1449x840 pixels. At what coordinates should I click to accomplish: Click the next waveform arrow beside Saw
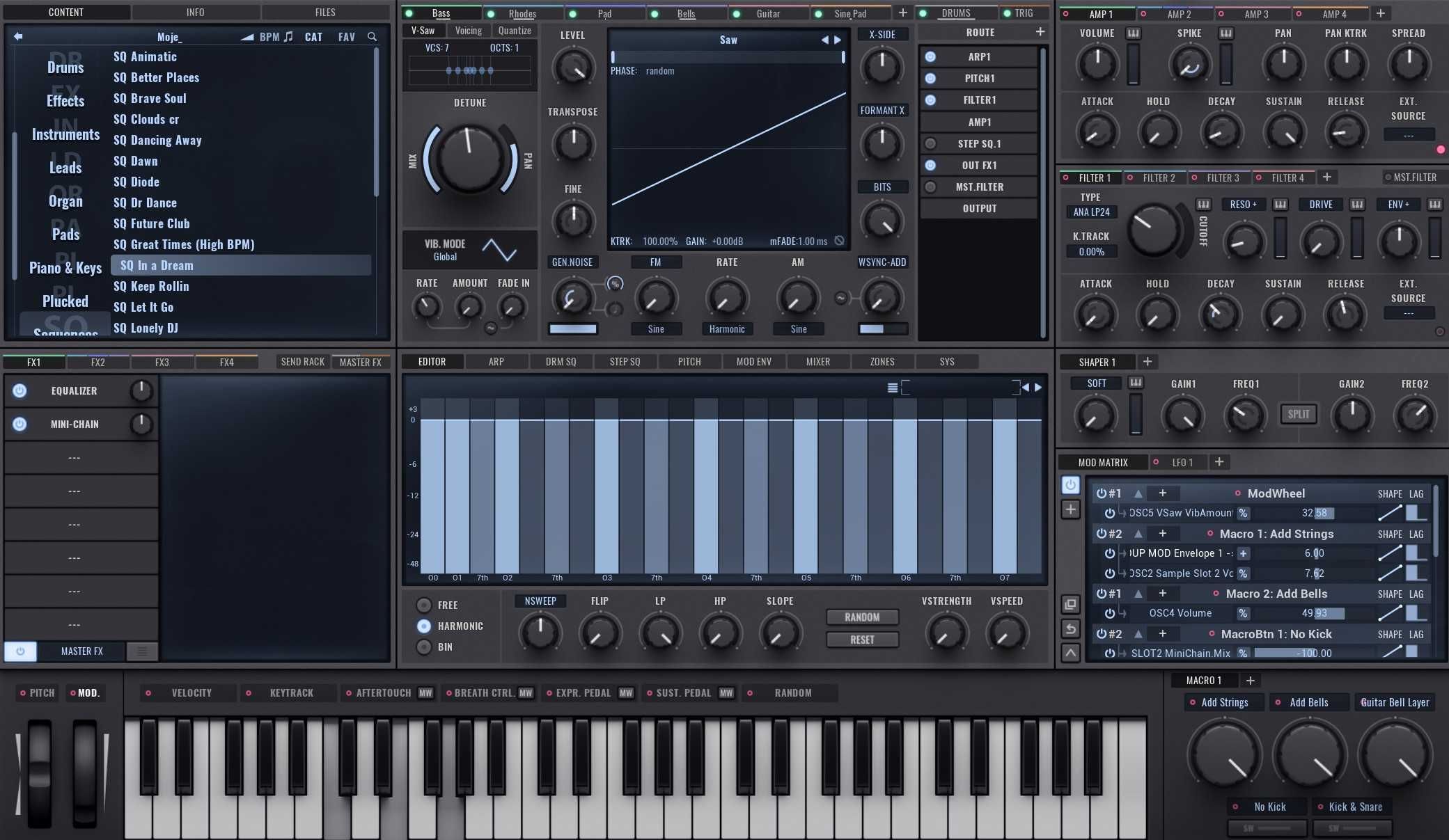click(838, 40)
